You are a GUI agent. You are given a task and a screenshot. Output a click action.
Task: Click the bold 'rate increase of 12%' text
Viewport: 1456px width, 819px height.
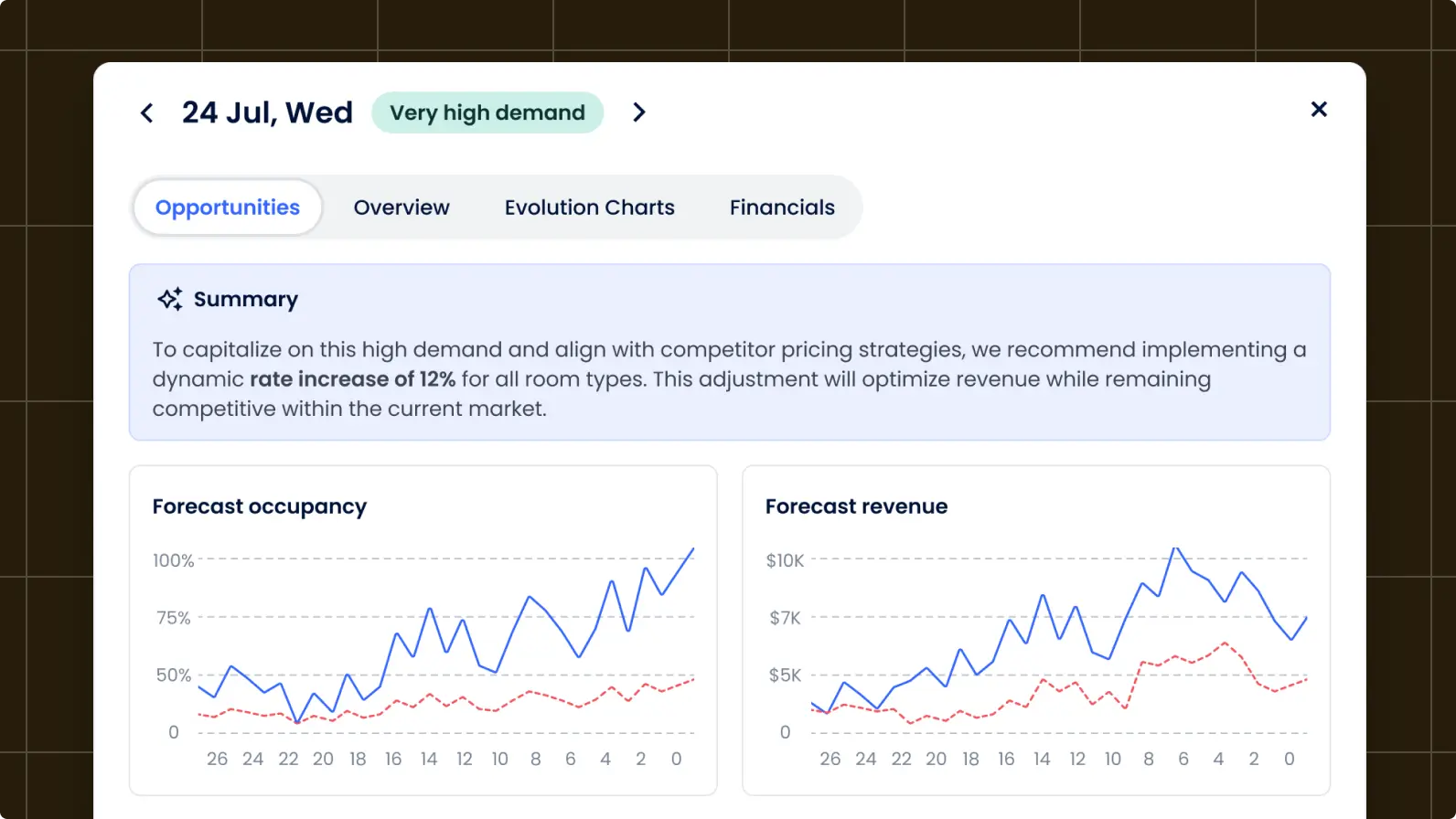coord(352,379)
